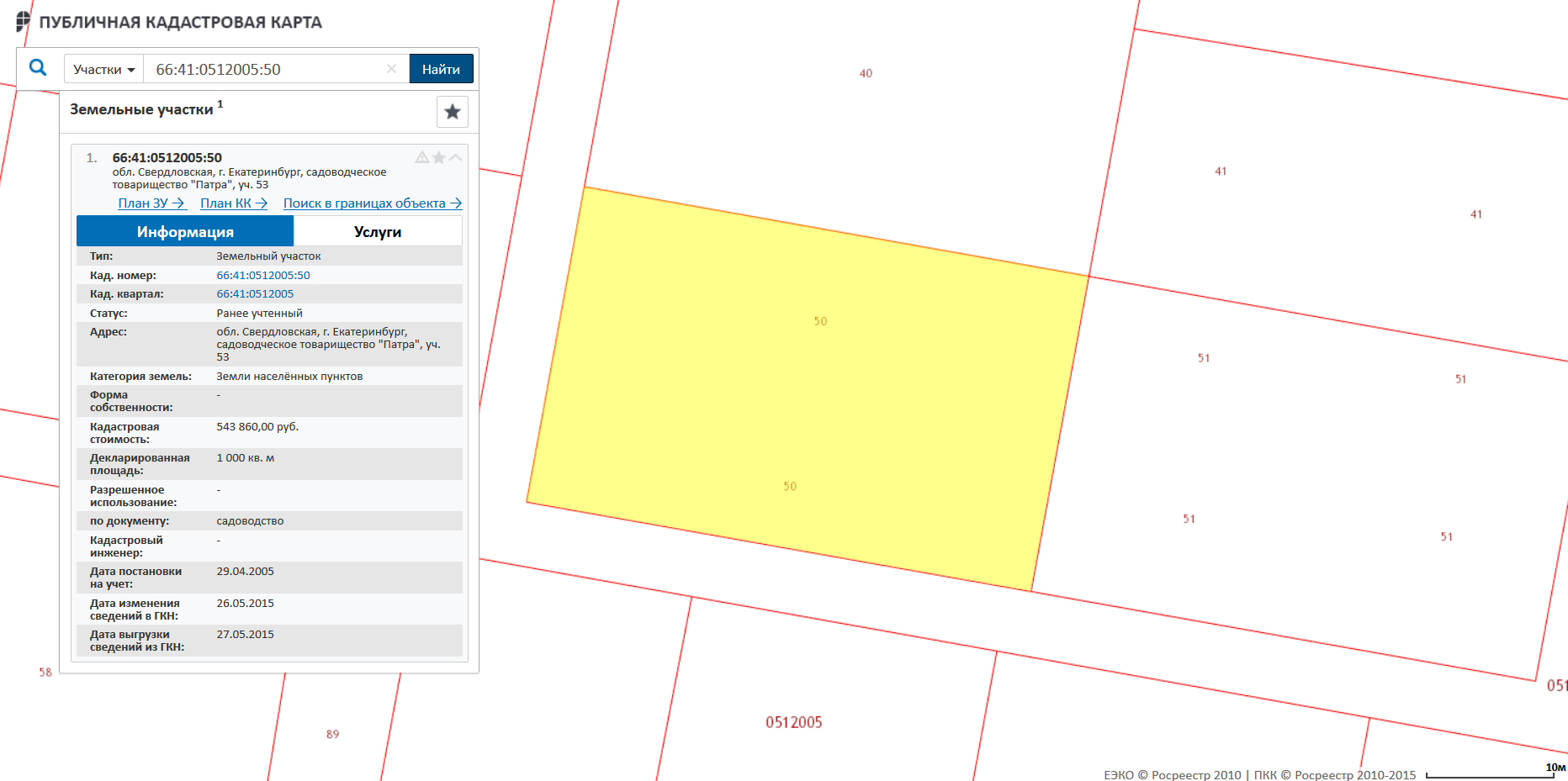Select the yellow highlighted parcel 50
Screen dimensions: 1568x781
[808, 395]
